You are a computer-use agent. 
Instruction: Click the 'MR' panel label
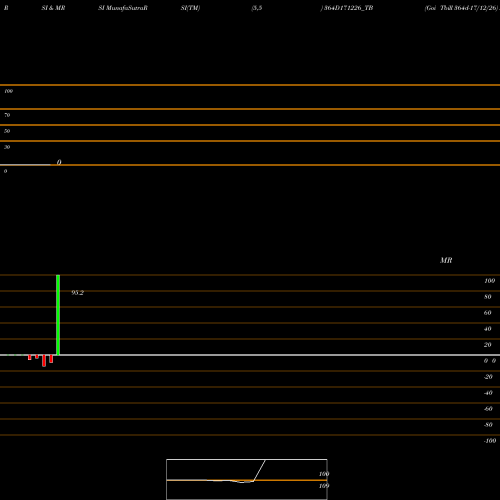point(446,260)
